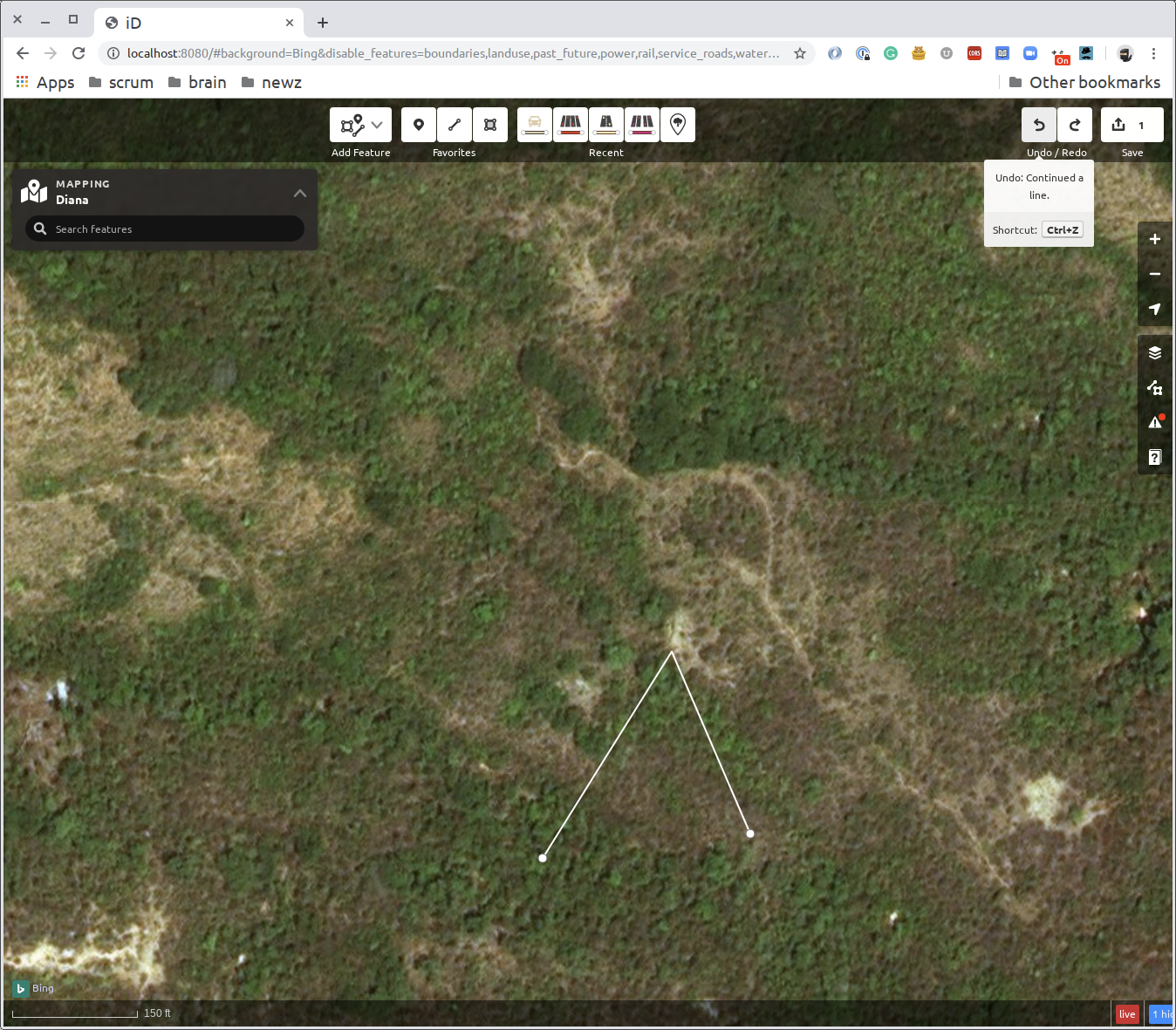
Task: Choose the recent tree point preset
Action: [678, 125]
